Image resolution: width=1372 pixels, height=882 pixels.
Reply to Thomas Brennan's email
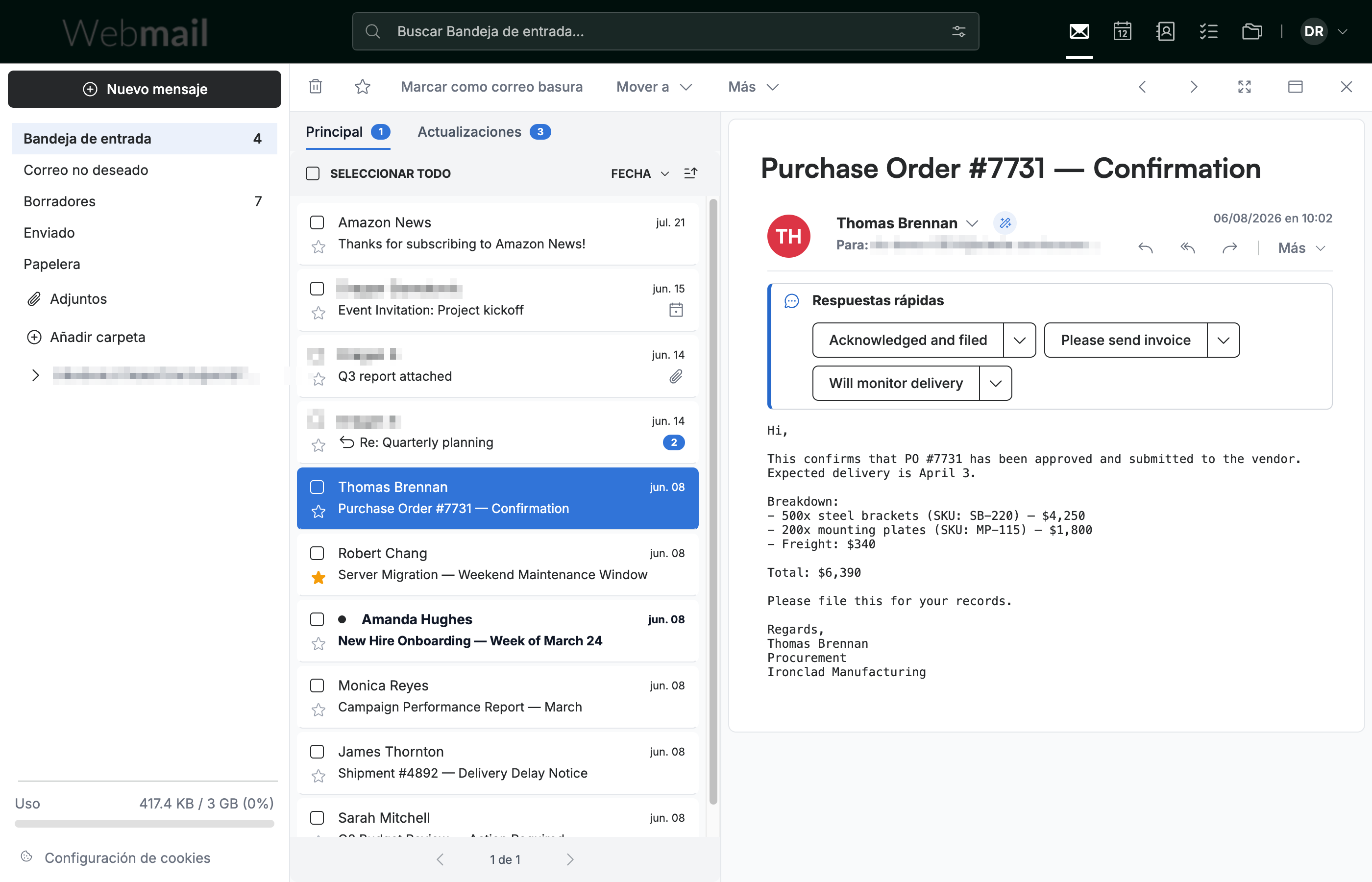point(1145,248)
